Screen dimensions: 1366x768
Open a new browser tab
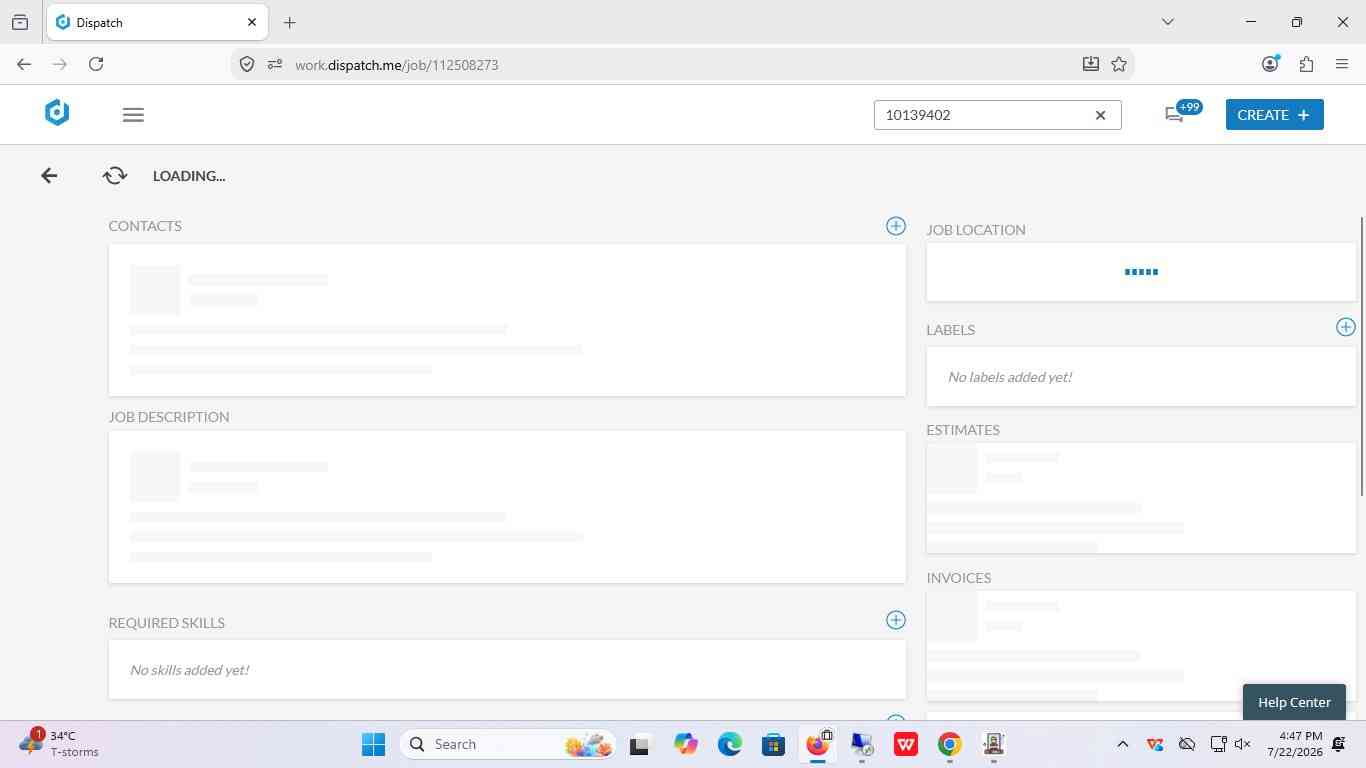289,22
